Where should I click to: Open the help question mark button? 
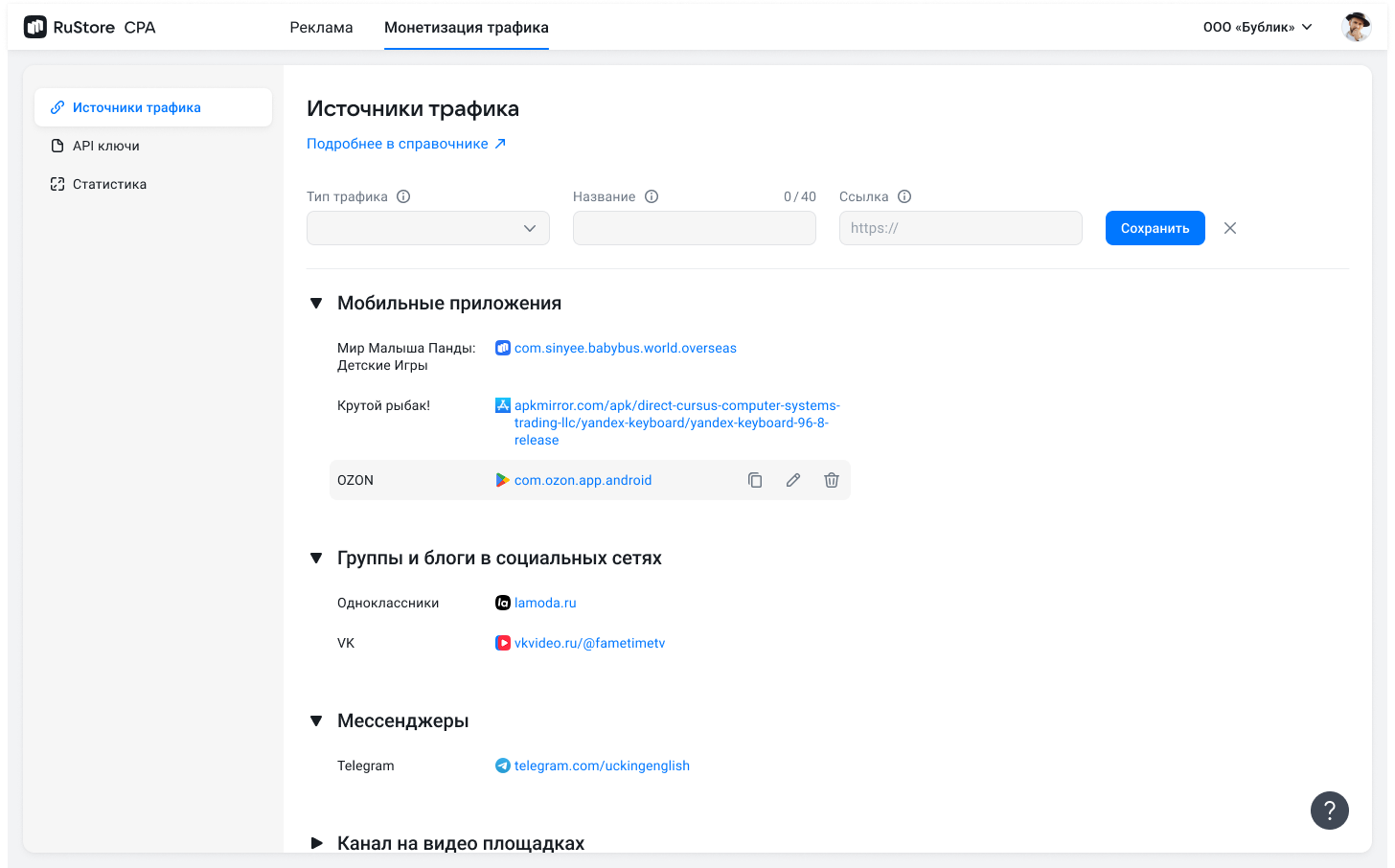coord(1329,811)
